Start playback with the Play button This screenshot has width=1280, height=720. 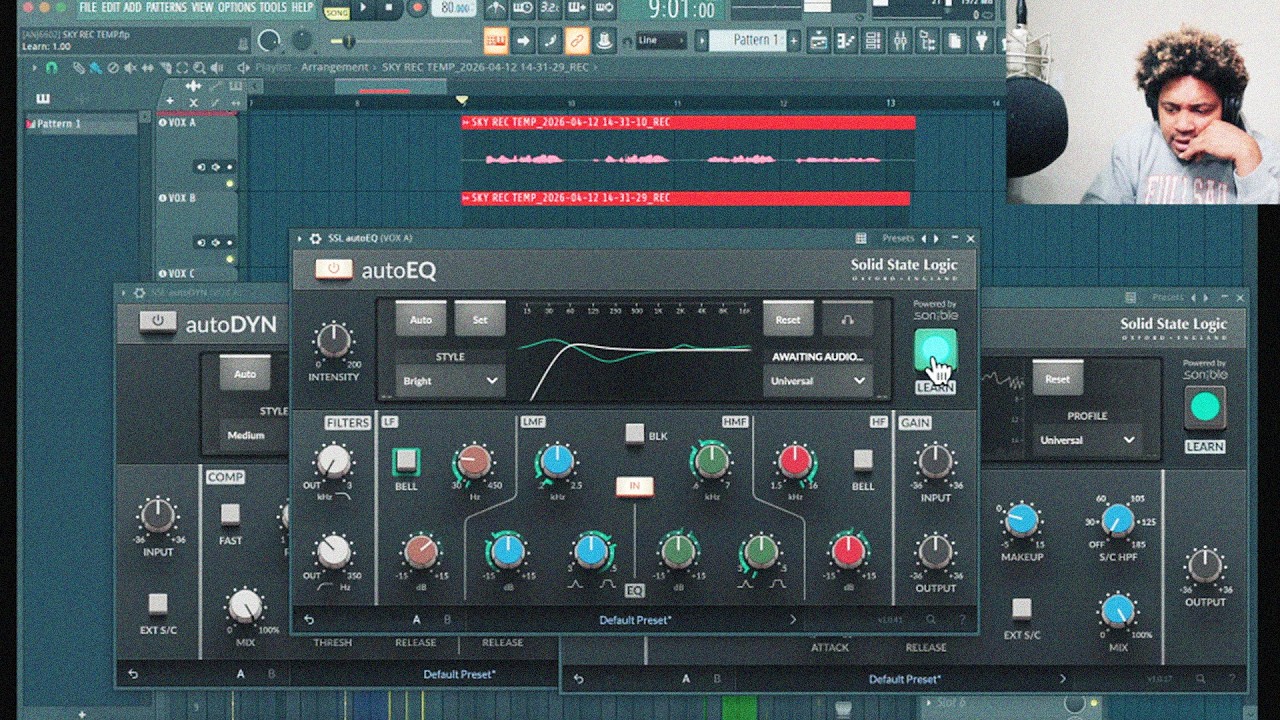362,8
